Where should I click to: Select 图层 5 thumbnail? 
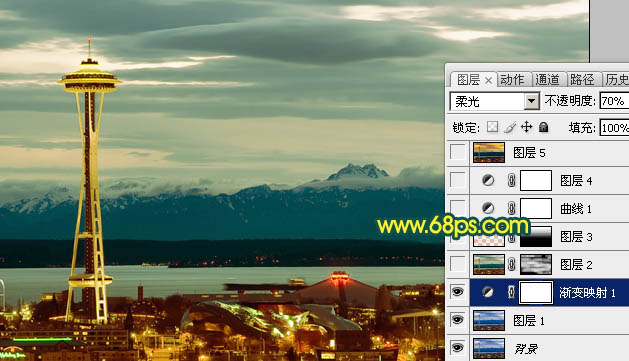[x=489, y=152]
